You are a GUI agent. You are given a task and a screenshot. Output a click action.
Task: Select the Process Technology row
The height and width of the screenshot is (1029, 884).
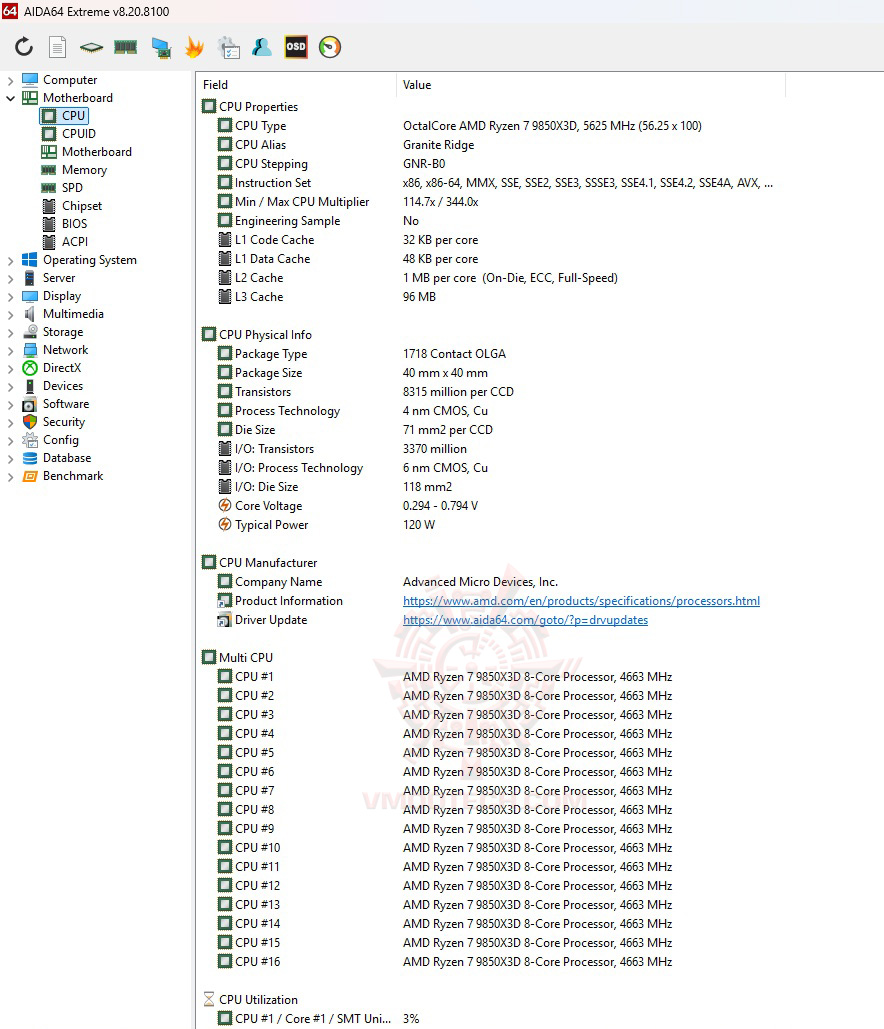491,411
